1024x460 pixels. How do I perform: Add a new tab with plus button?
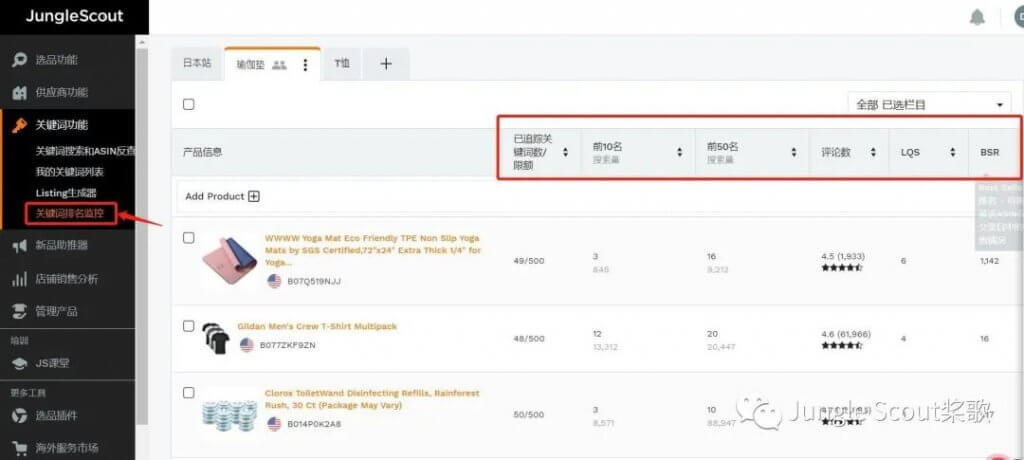(x=386, y=63)
